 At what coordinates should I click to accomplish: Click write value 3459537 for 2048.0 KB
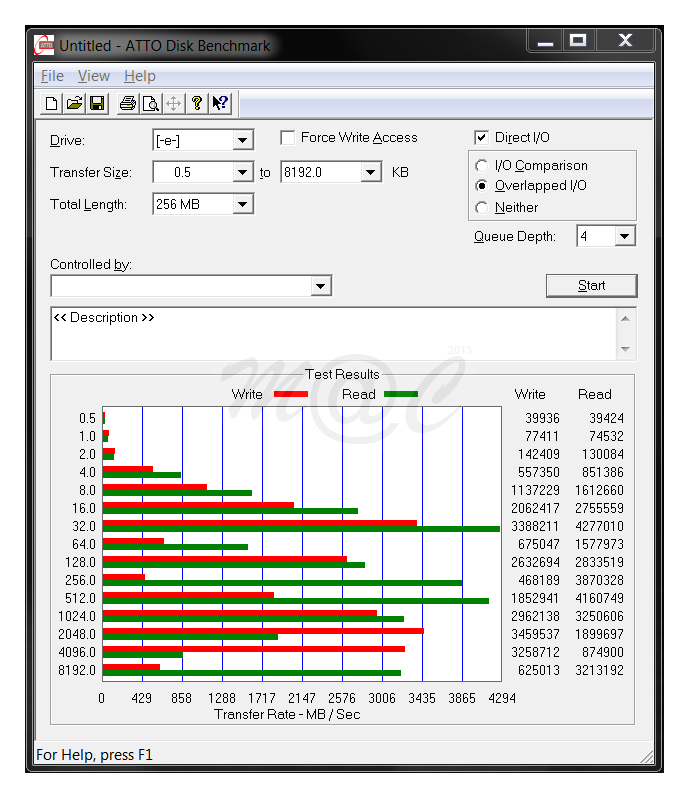pos(535,634)
